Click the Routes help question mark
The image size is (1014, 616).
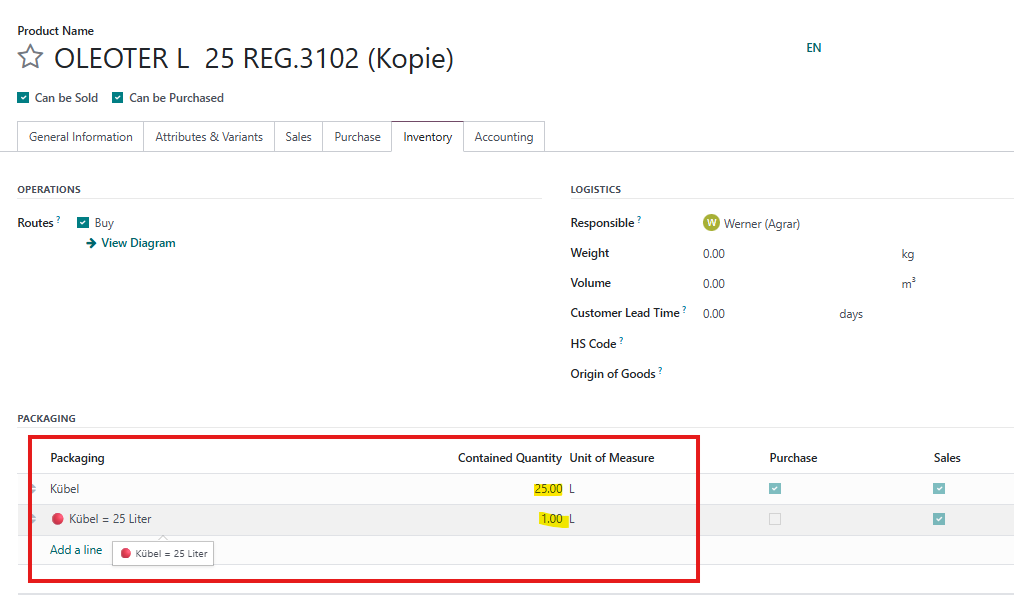coord(58,220)
